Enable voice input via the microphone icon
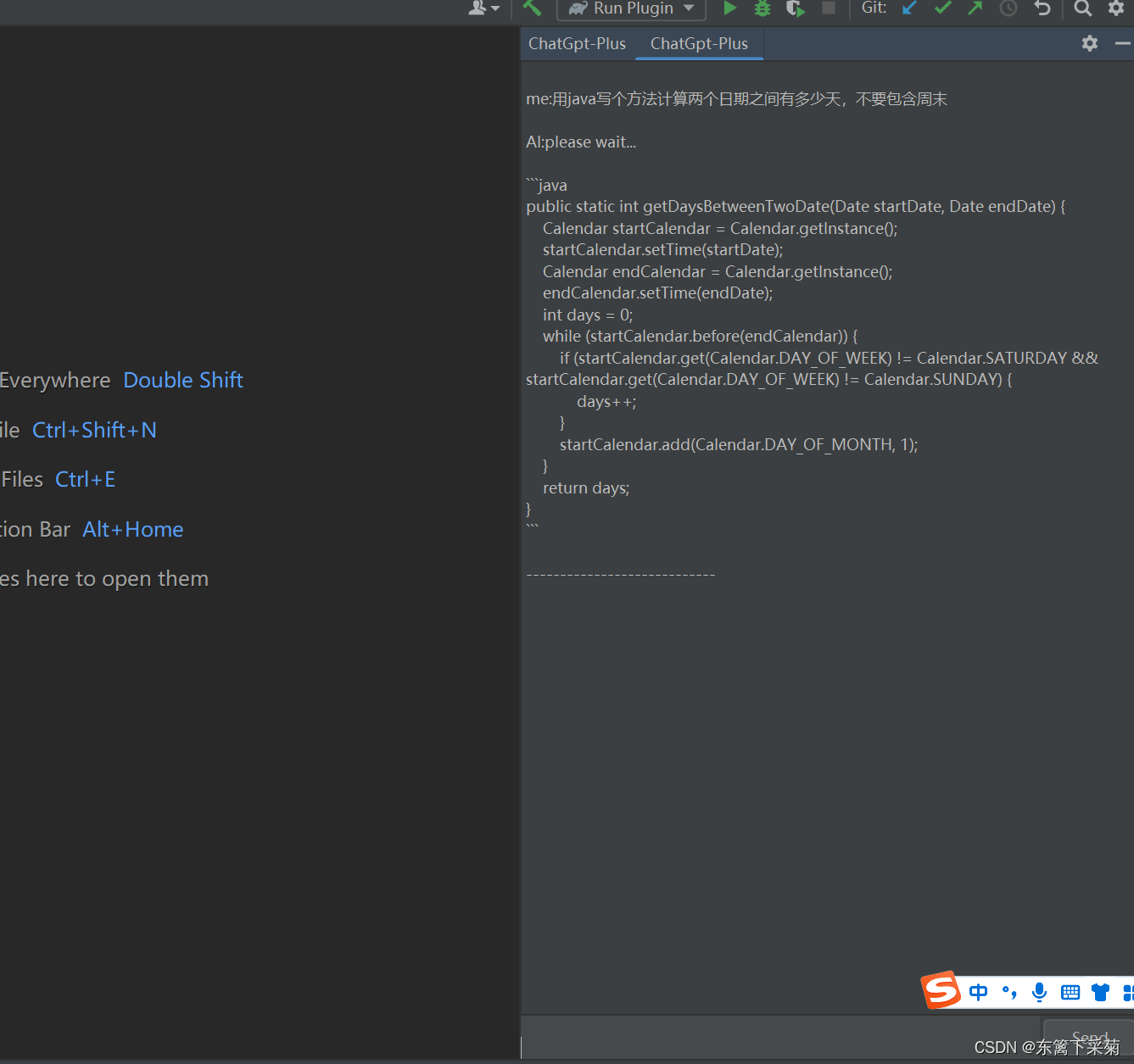Viewport: 1134px width, 1064px height. tap(1039, 992)
